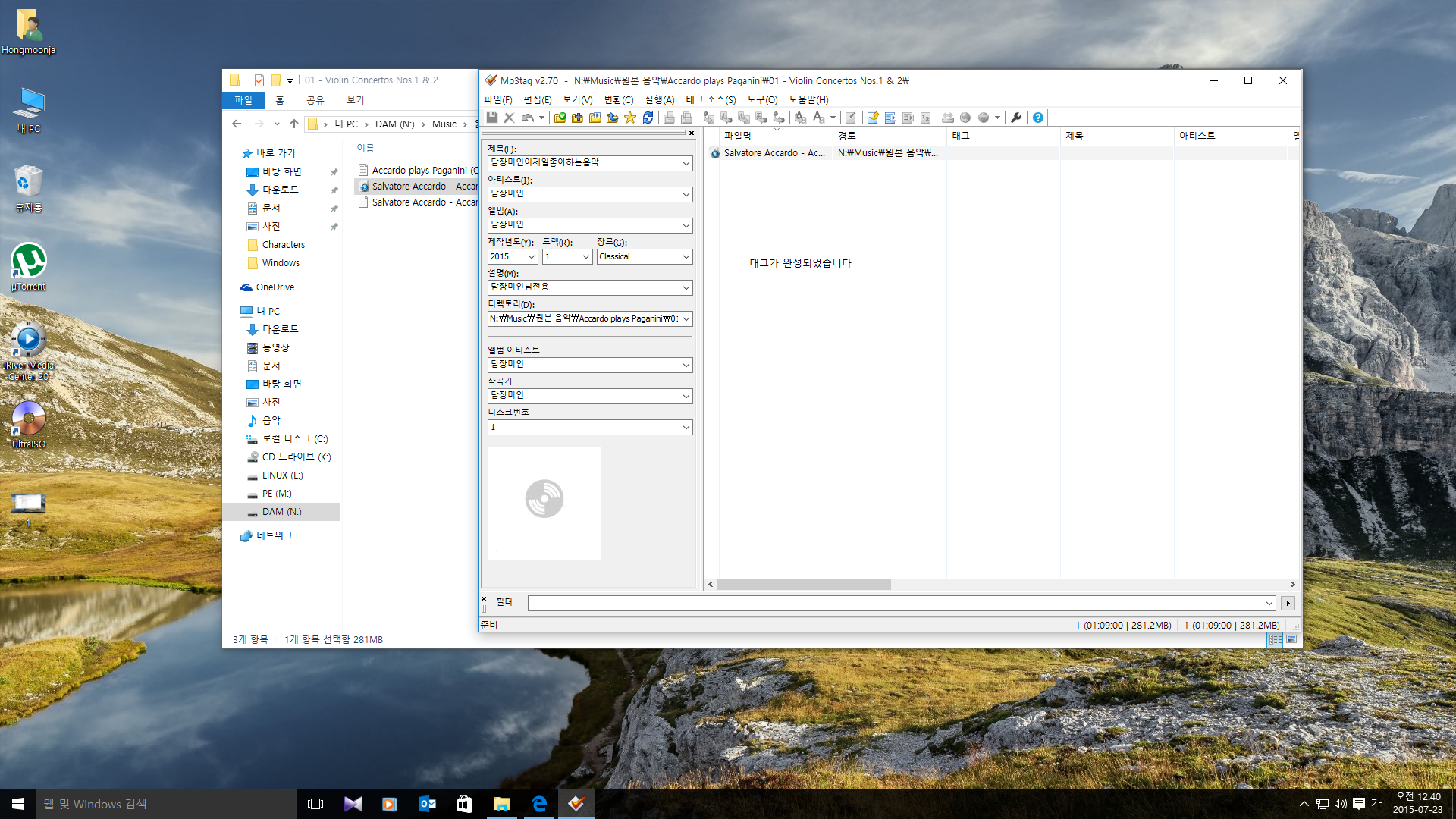Open Help with blue question mark icon
The width and height of the screenshot is (1456, 819).
coord(1038,118)
